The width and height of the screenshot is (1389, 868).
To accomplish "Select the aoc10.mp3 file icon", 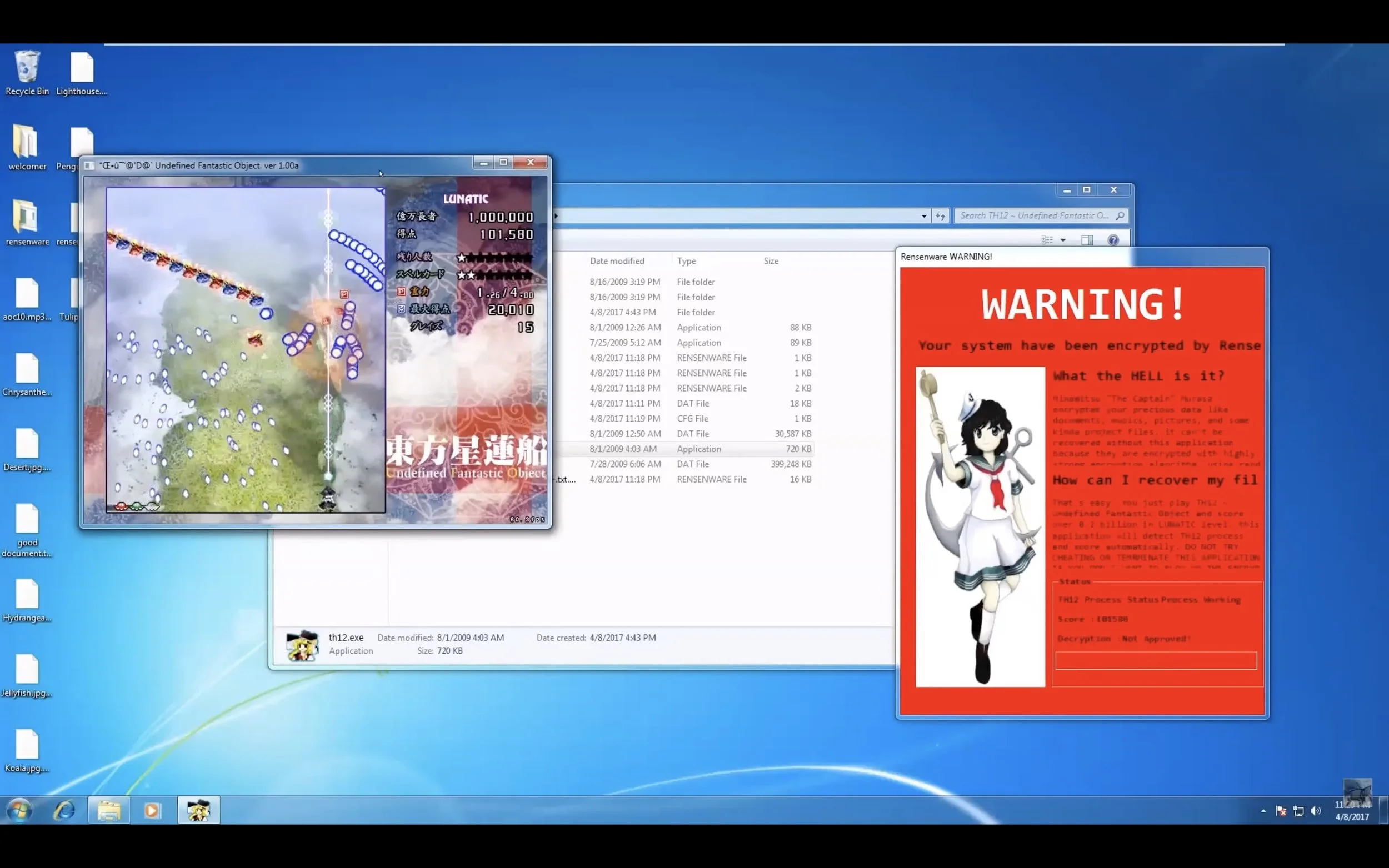I will [x=27, y=299].
